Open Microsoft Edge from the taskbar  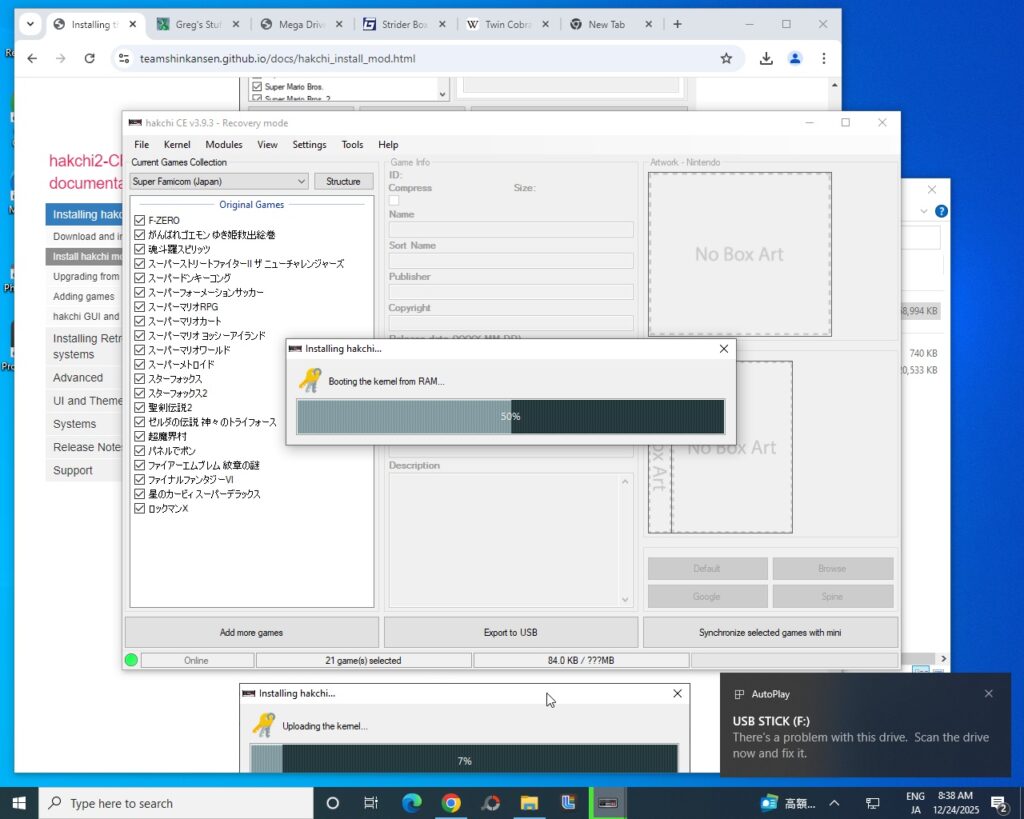(412, 803)
